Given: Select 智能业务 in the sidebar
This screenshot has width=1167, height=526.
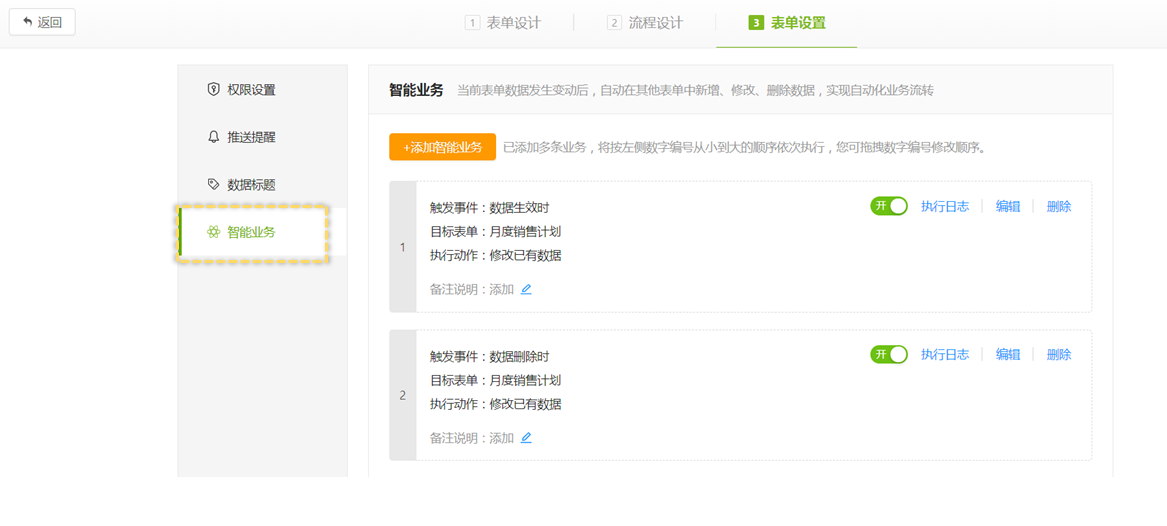Looking at the screenshot, I should tap(263, 232).
